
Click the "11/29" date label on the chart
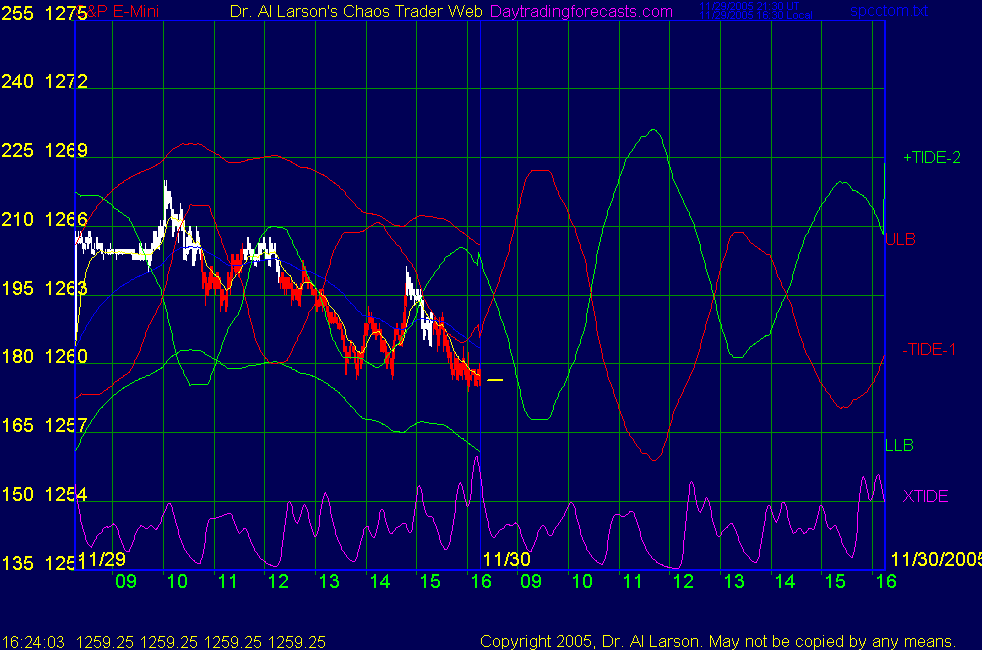click(102, 559)
